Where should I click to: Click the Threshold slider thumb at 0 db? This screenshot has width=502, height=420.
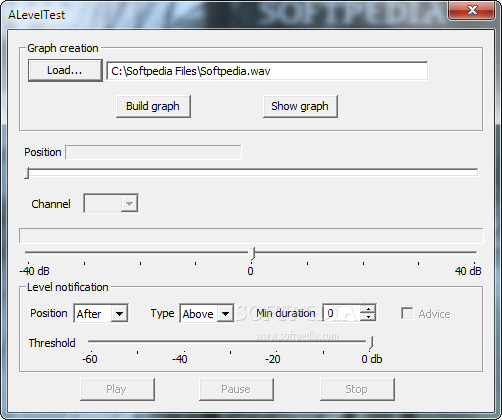(370, 342)
